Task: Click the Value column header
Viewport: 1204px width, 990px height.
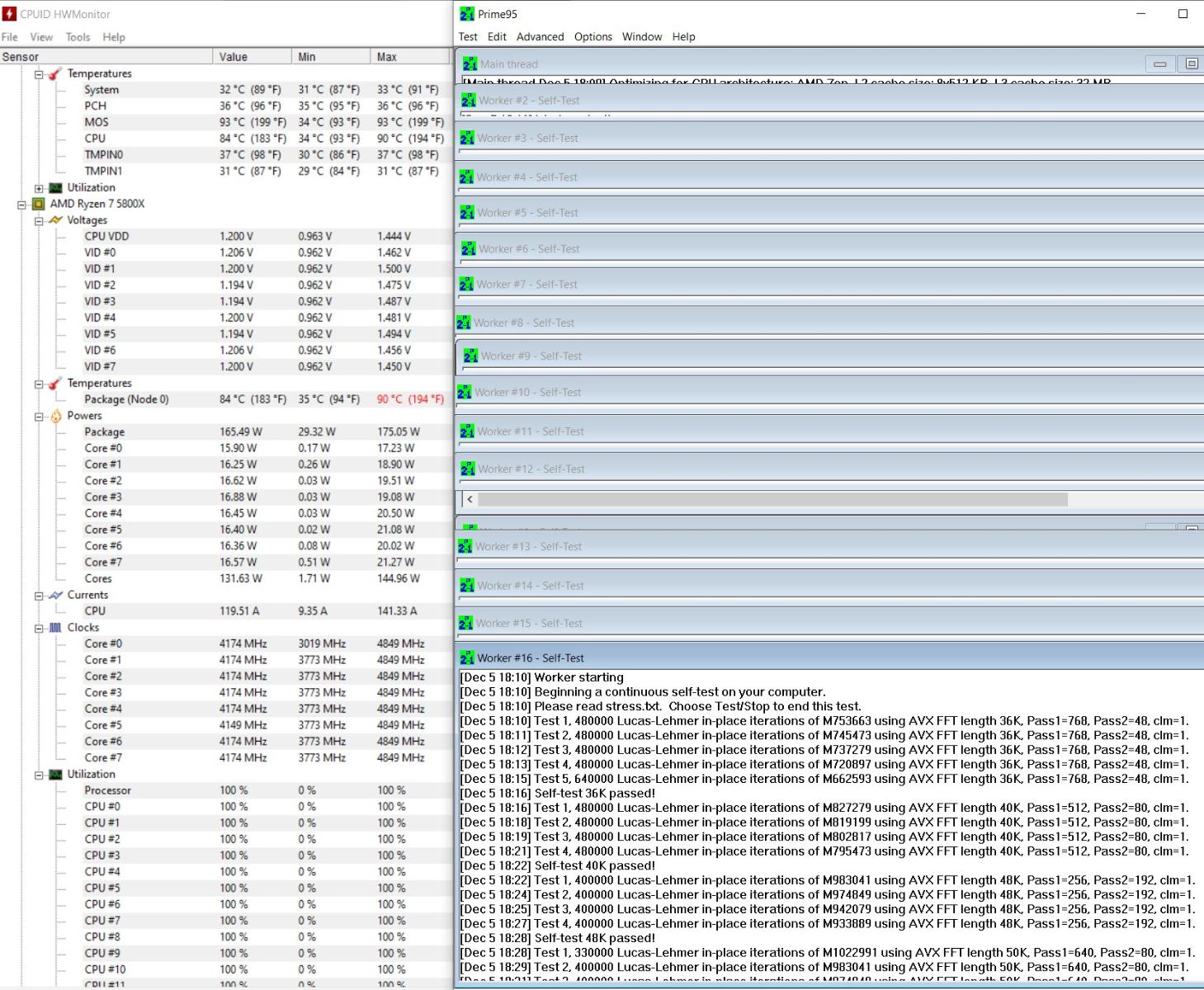Action: coord(253,57)
